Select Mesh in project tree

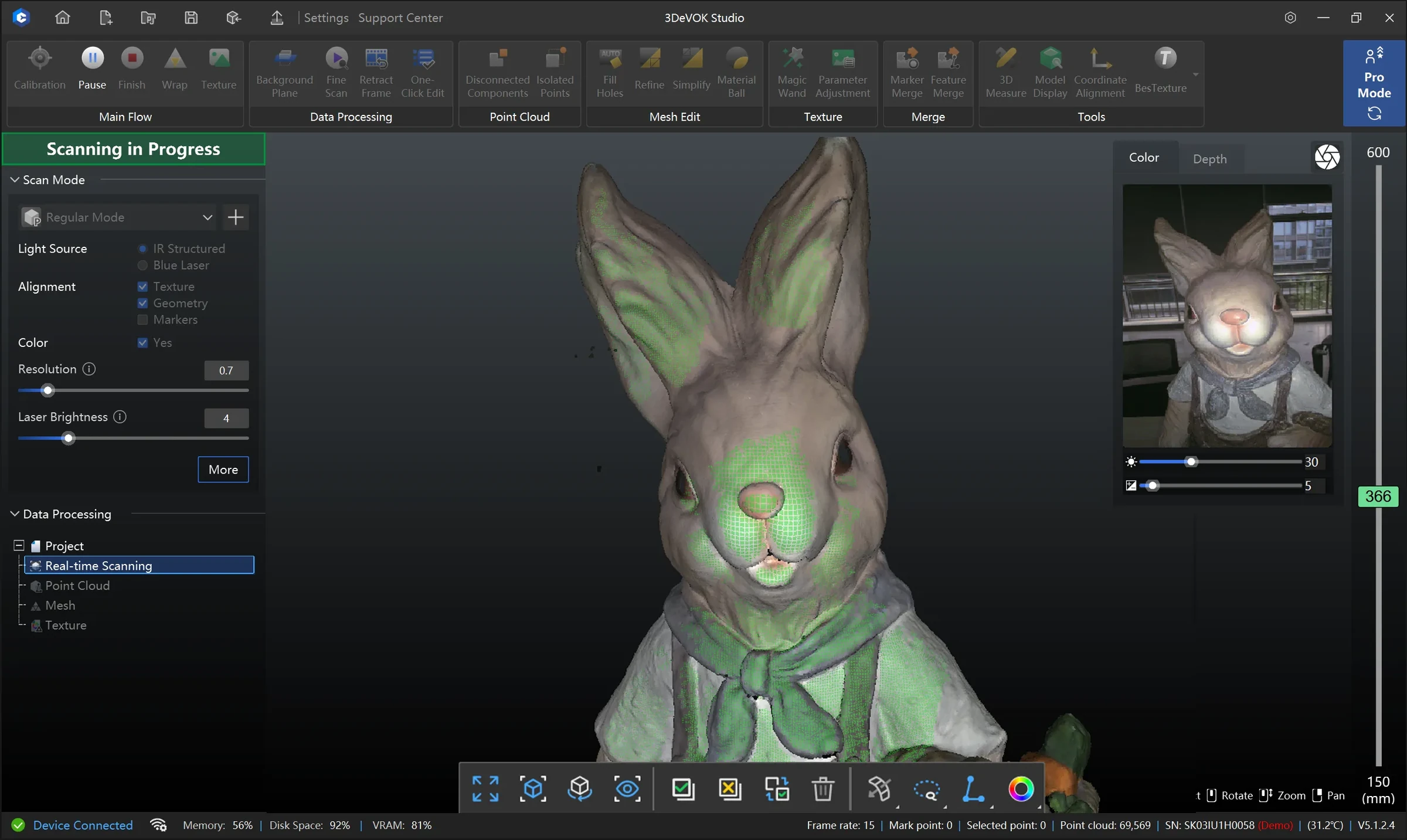click(x=60, y=606)
